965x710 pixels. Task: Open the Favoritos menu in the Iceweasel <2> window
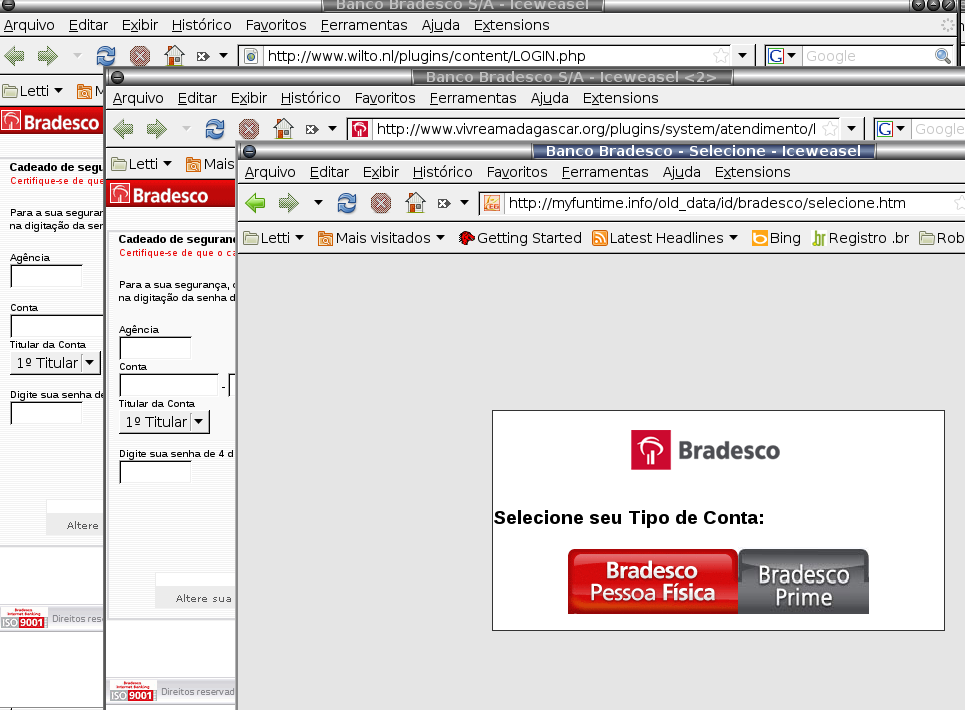pos(385,98)
